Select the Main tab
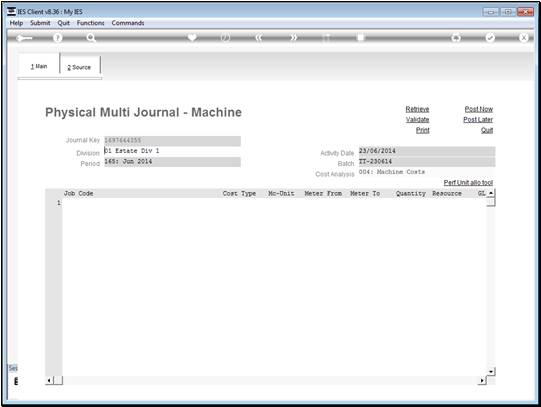The image size is (541, 407). pos(39,66)
